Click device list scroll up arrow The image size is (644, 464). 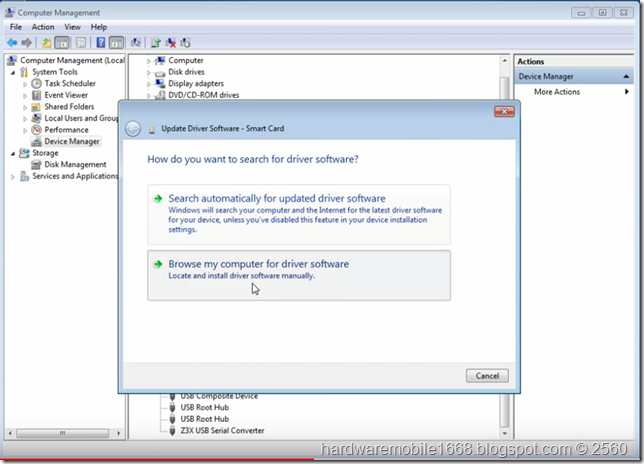point(504,61)
